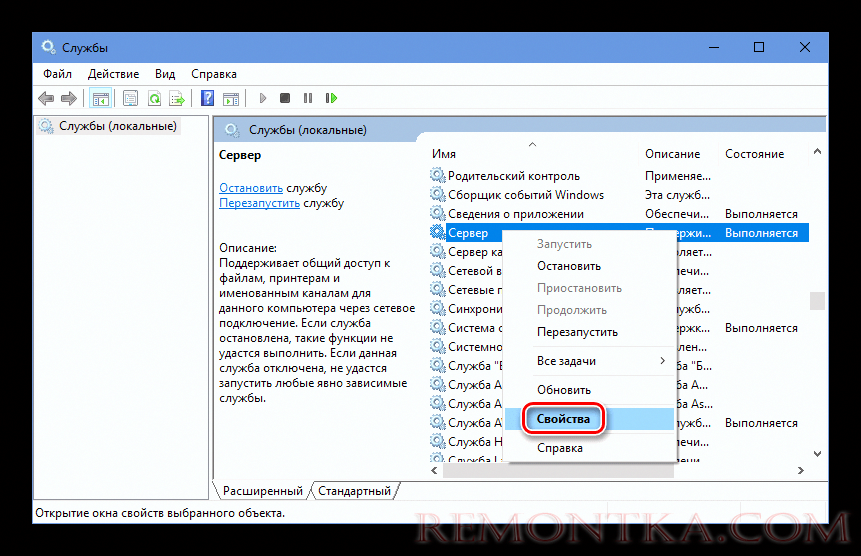
Task: Go back with the toolbar left arrow
Action: tap(46, 99)
